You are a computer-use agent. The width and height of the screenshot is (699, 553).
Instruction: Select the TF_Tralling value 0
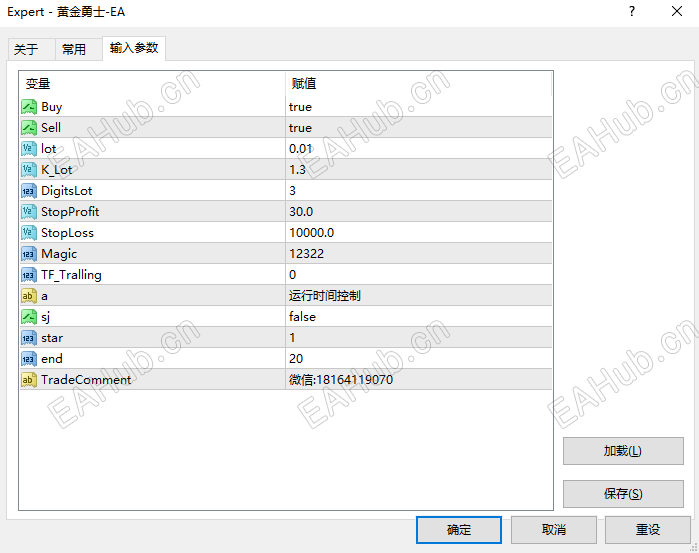coord(292,275)
